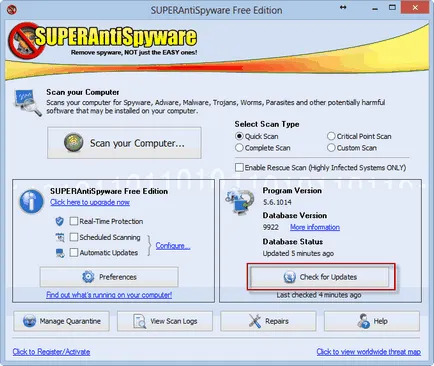Image resolution: width=434 pixels, height=366 pixels.
Task: Open the Repairs button
Action: [268, 321]
